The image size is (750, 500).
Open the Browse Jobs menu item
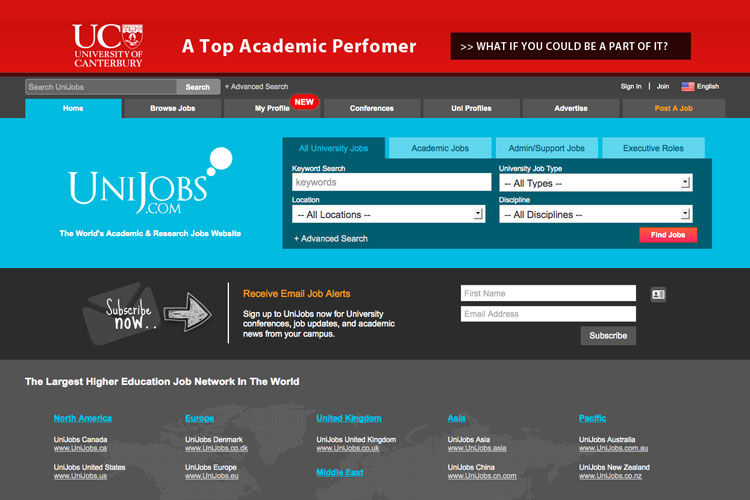click(x=173, y=108)
